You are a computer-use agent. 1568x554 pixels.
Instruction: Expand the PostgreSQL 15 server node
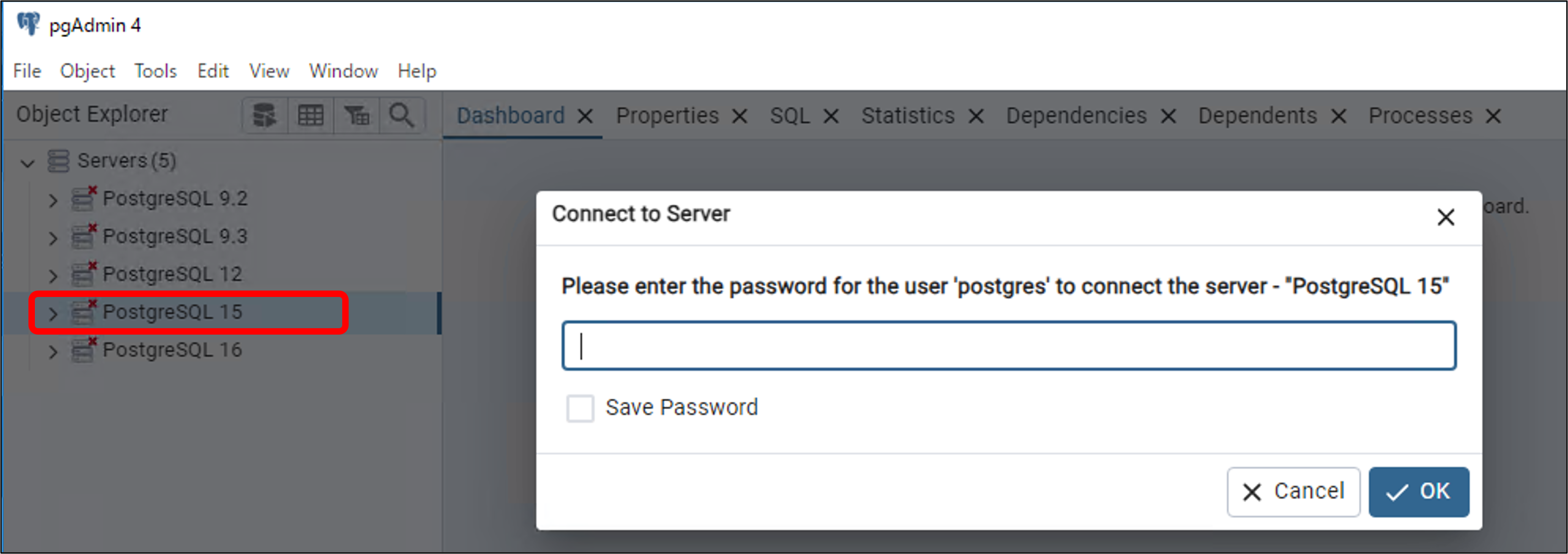click(53, 313)
